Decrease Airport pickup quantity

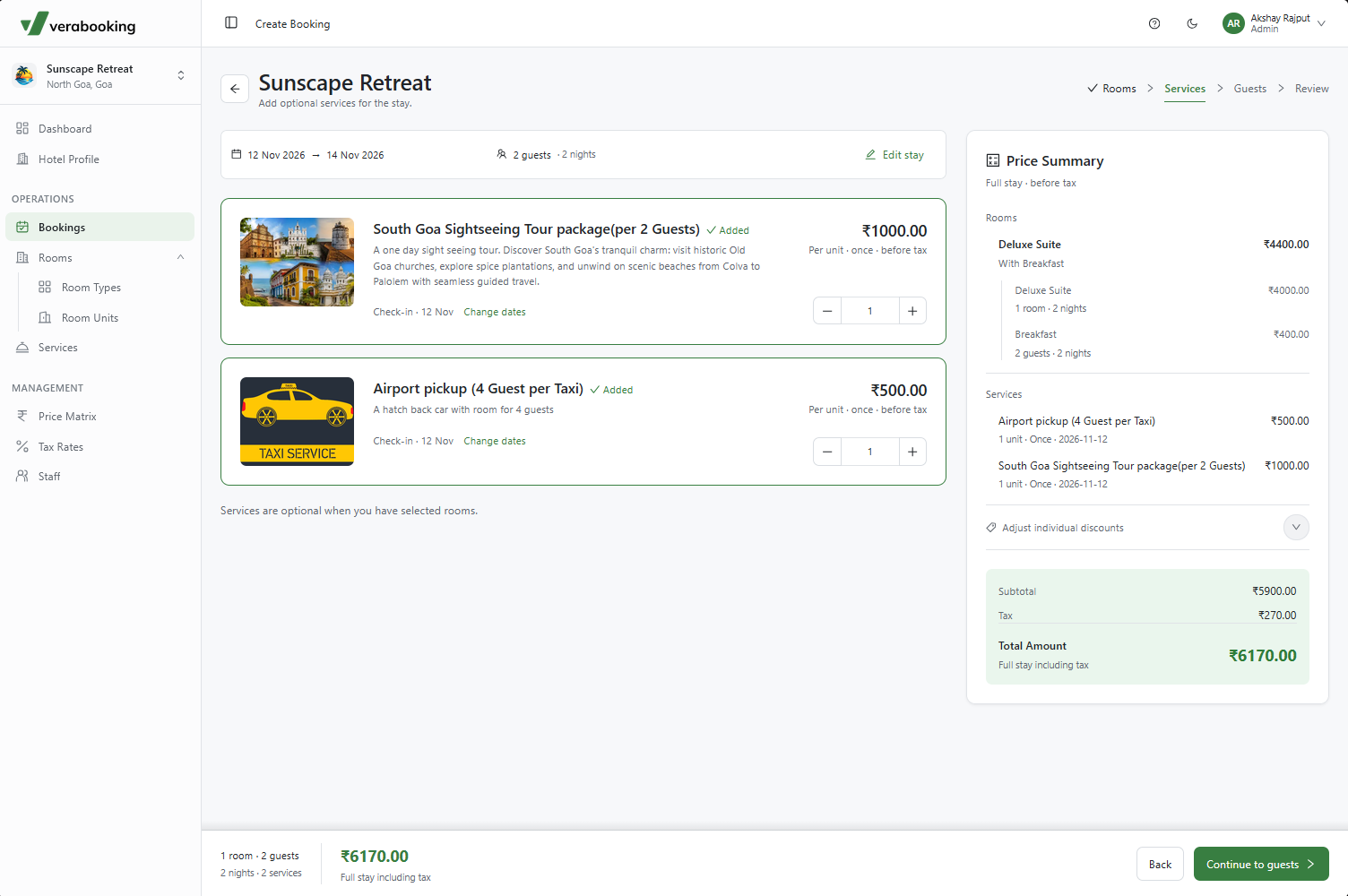827,452
